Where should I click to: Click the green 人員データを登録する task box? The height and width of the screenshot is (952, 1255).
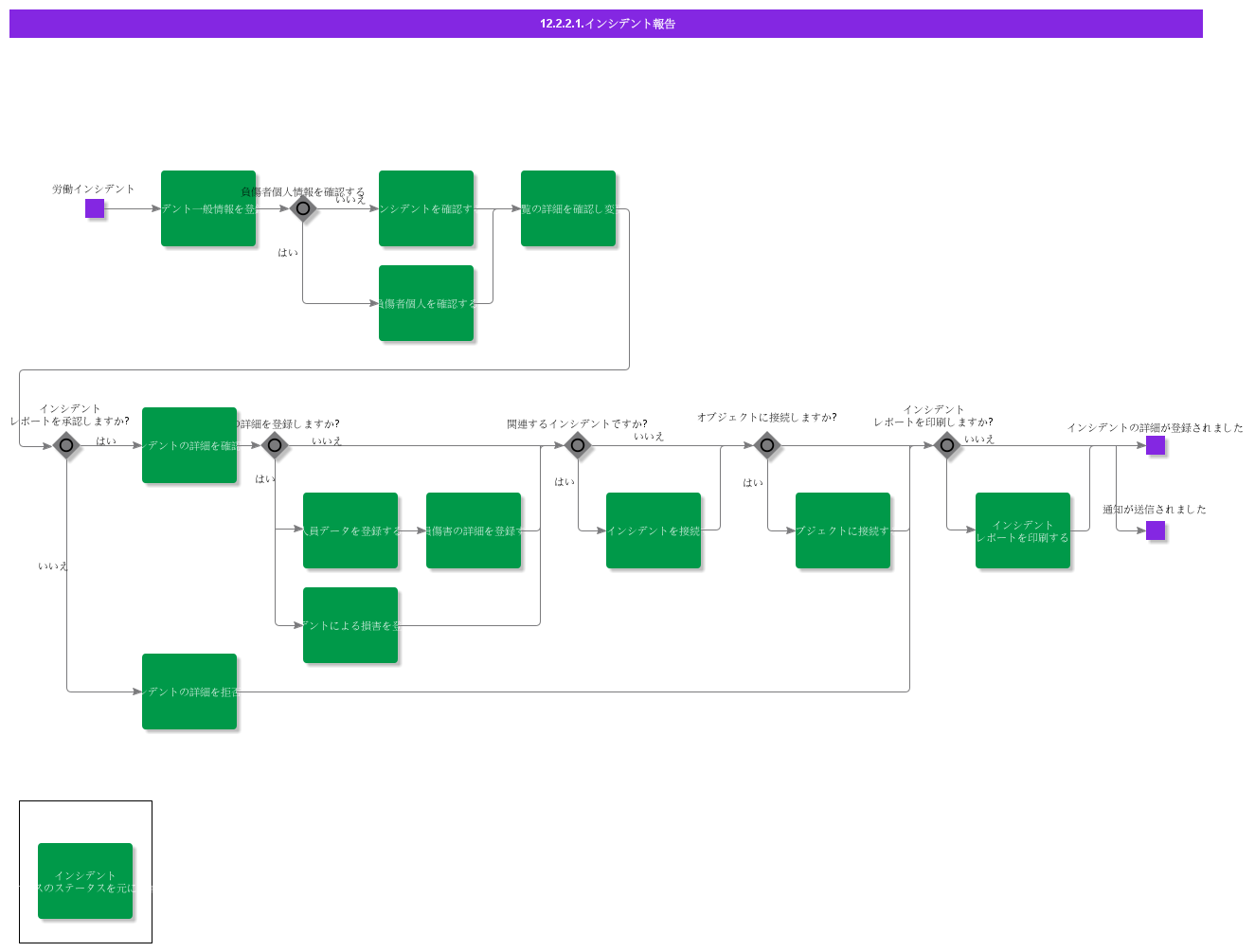pyautogui.click(x=350, y=530)
